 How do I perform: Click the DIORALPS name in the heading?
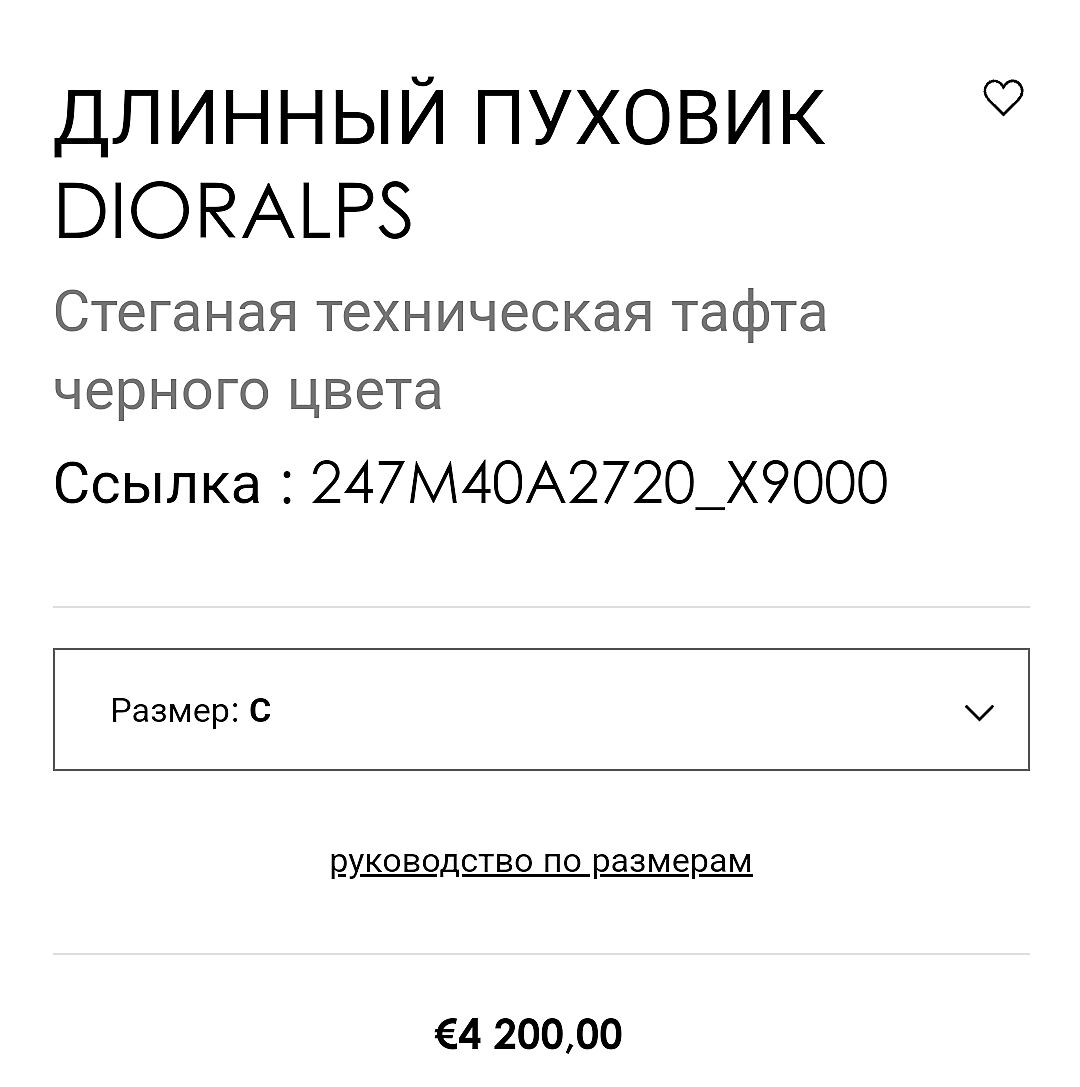233,212
